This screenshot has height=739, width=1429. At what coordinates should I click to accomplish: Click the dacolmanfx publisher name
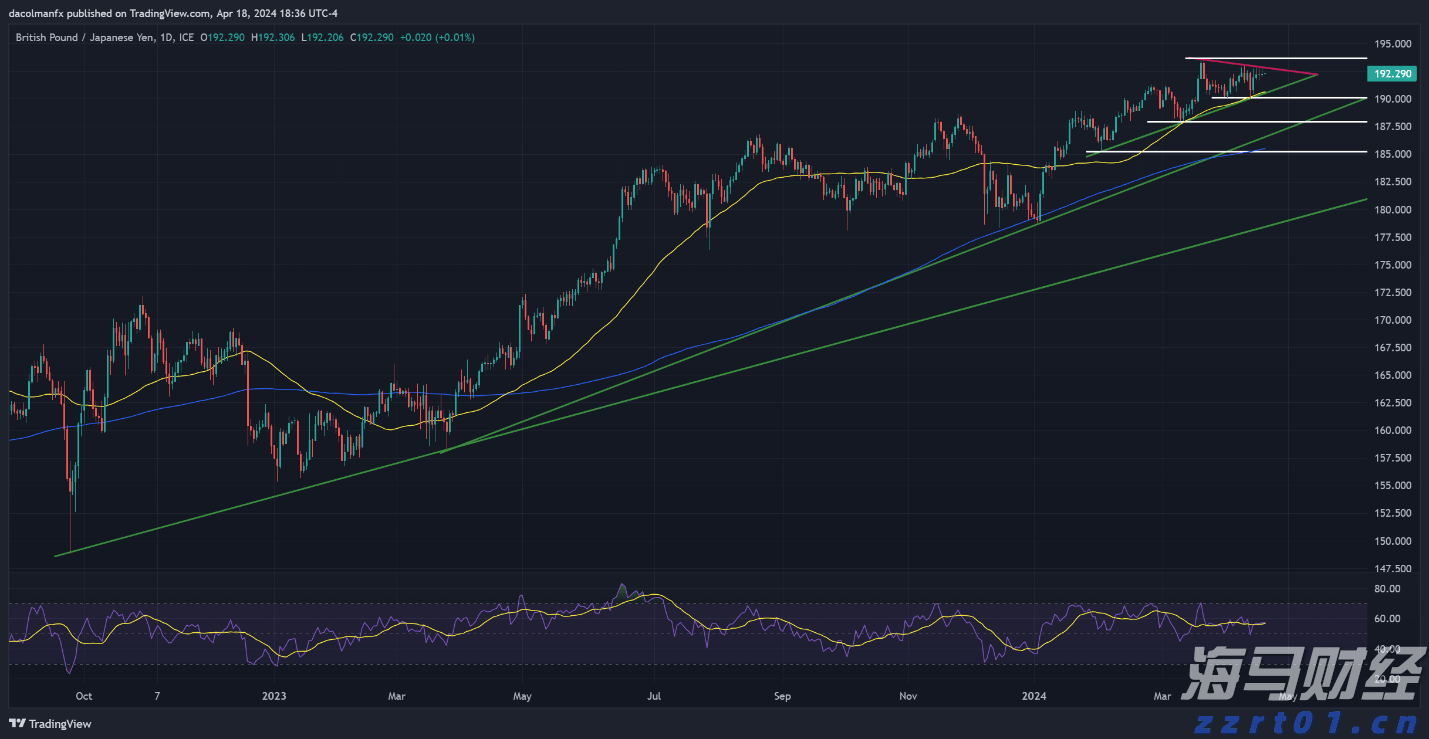click(x=36, y=13)
